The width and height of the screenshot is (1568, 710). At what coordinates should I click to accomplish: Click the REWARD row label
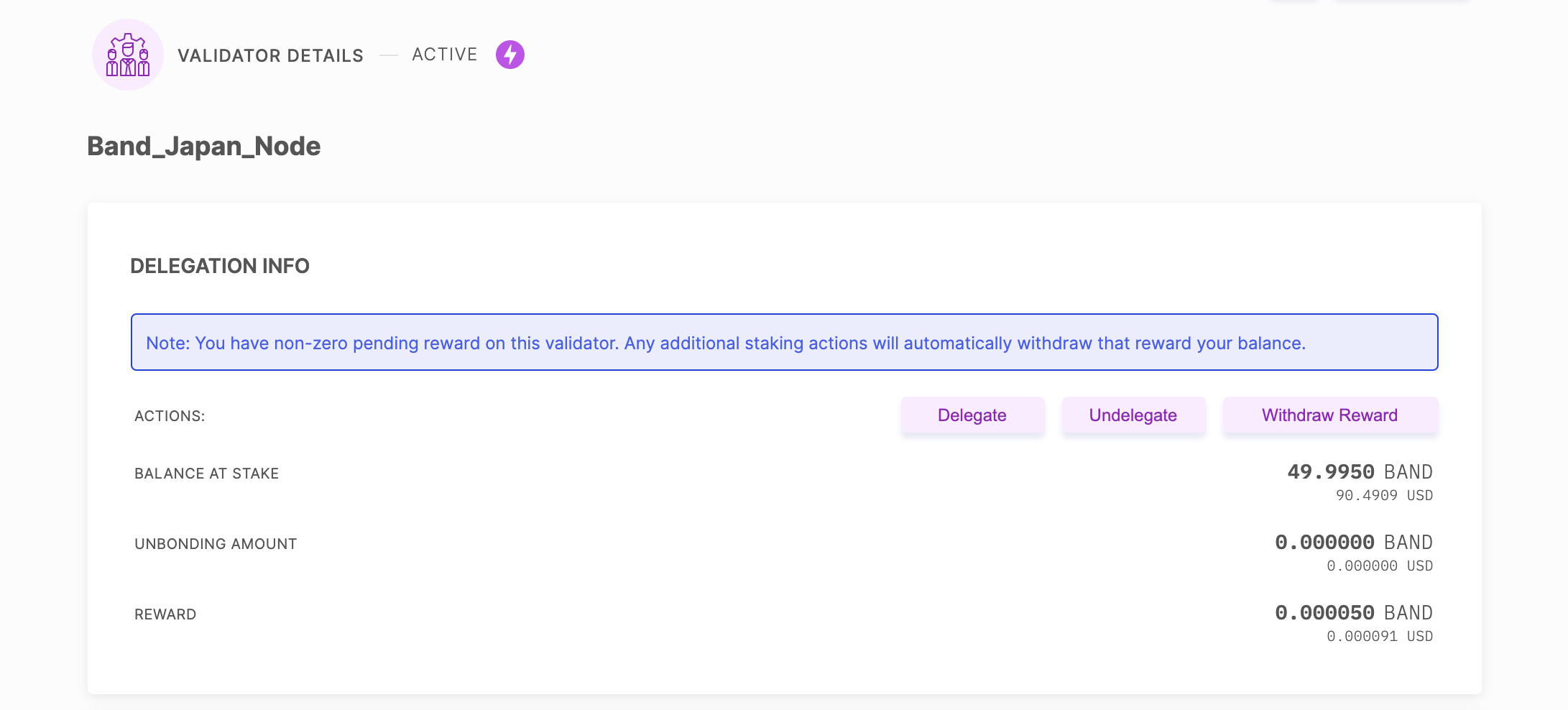(x=165, y=614)
